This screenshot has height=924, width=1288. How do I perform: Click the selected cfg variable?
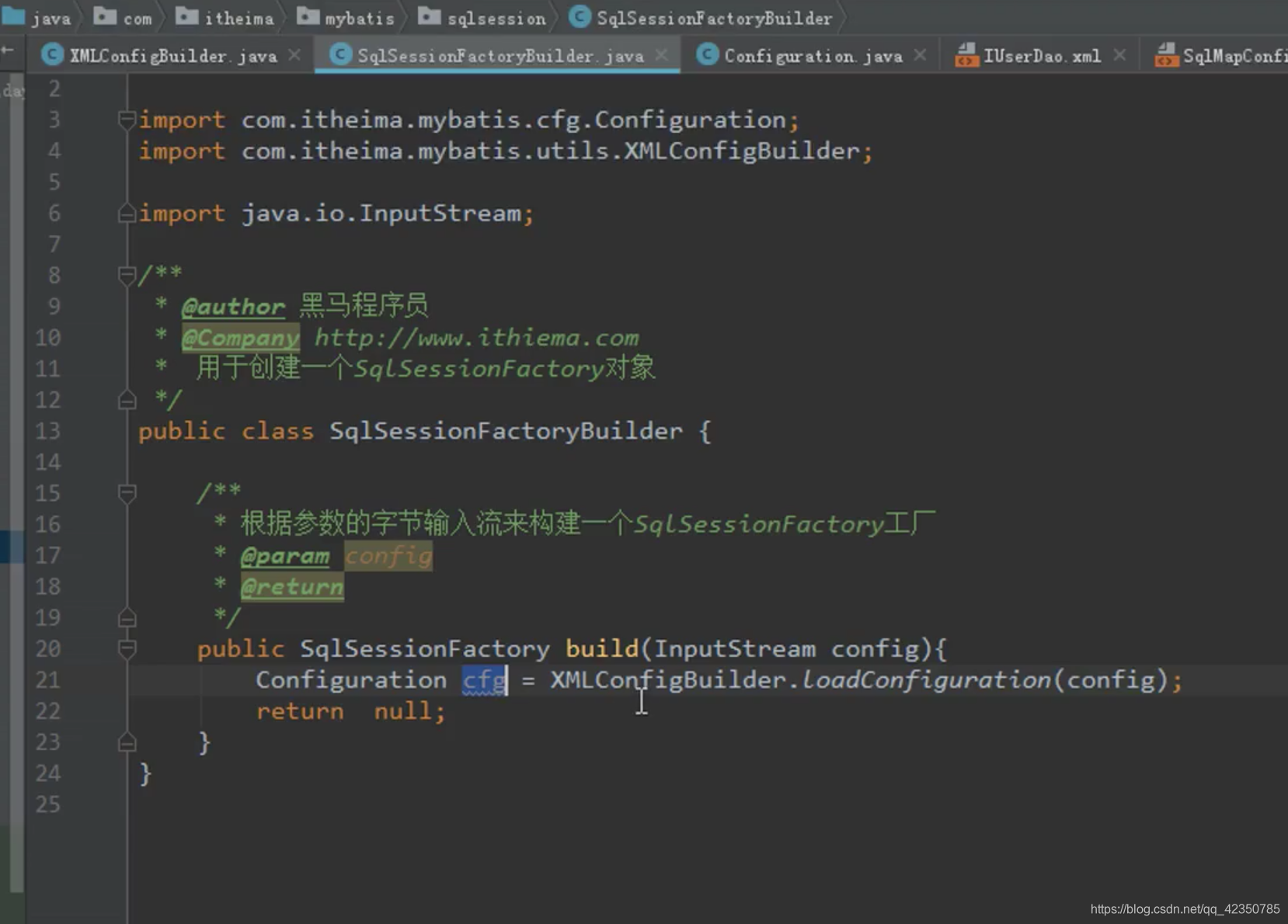[484, 680]
